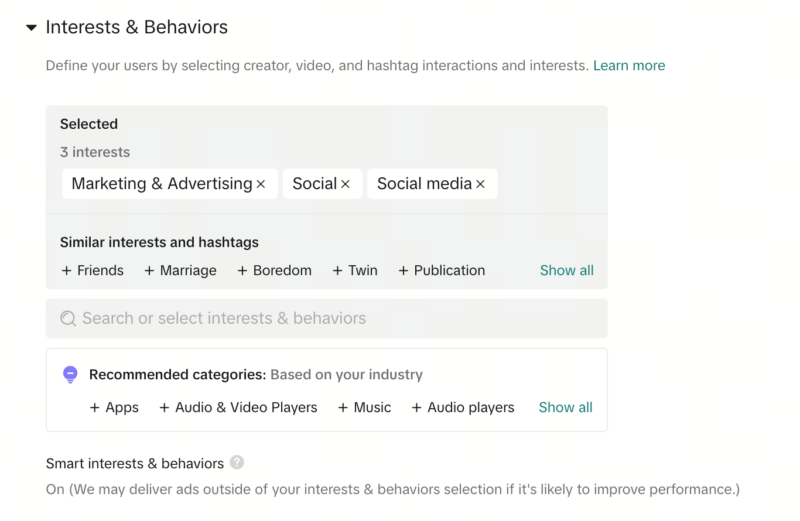Screen dimensions: 800x521
Task: Add the Marriage similar interest
Action: (x=180, y=270)
